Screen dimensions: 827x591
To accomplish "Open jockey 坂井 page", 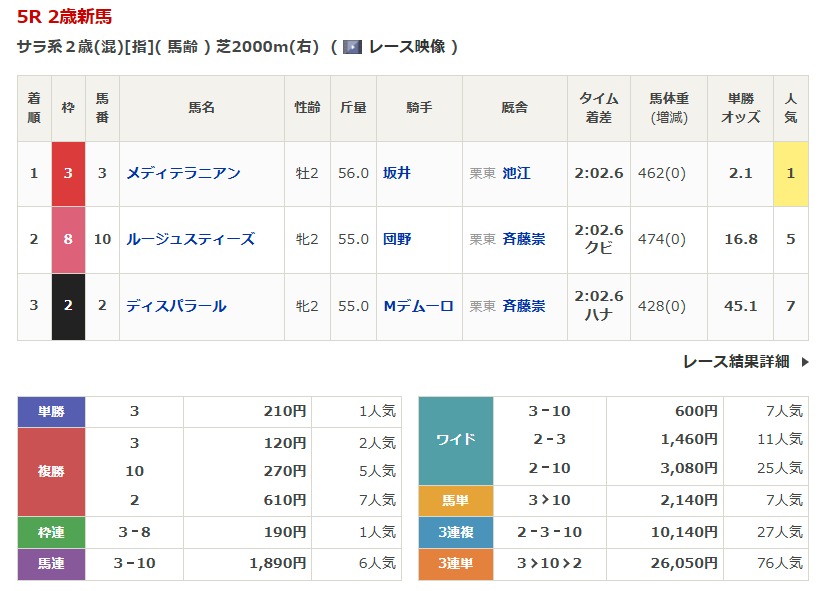I will [397, 173].
